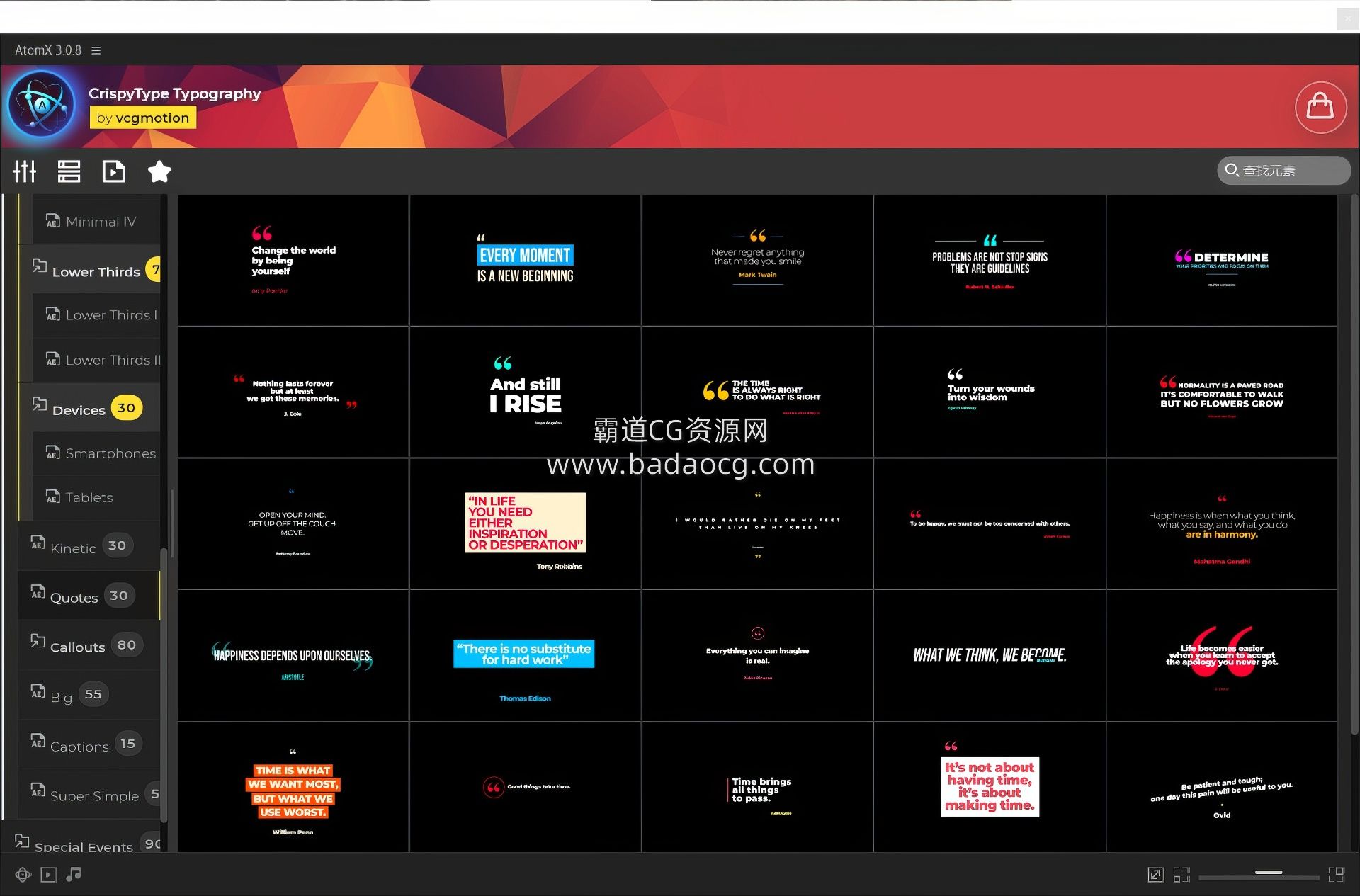Select the 'EVERY MOMENT' quote preset

coord(525,261)
